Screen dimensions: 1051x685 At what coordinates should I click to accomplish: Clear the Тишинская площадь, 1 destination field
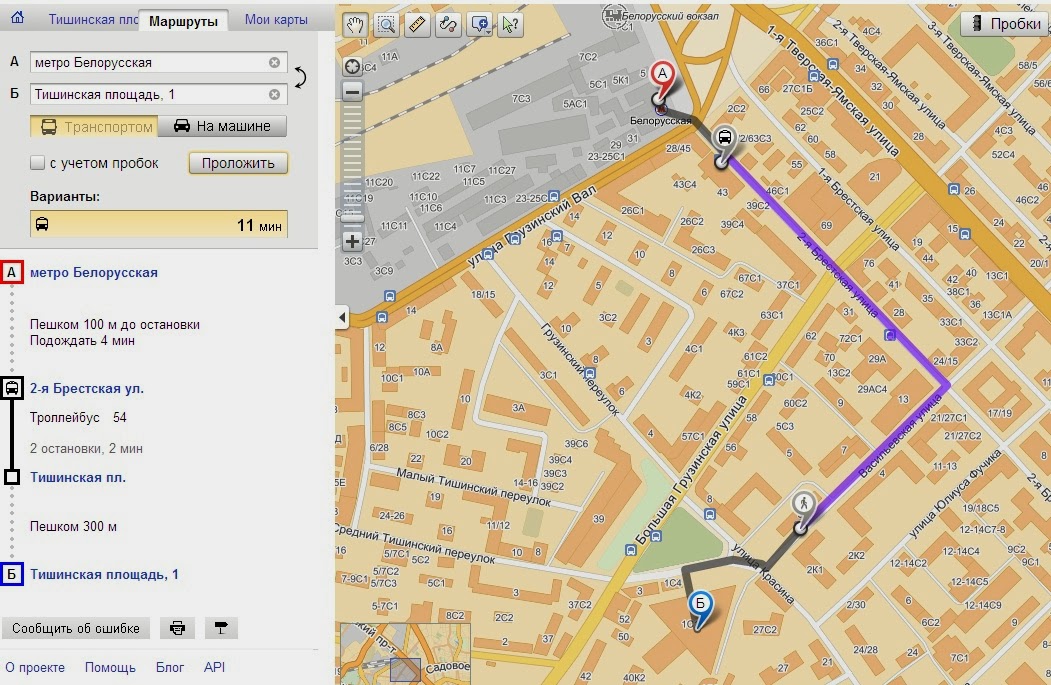tap(274, 95)
